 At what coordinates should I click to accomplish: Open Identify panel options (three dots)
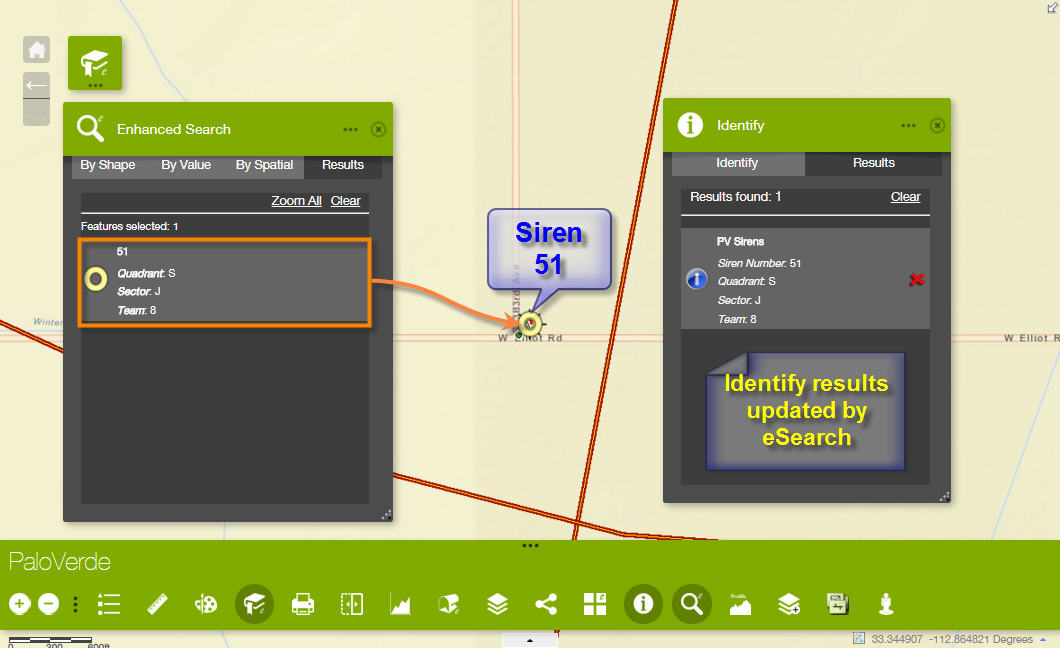[x=909, y=125]
